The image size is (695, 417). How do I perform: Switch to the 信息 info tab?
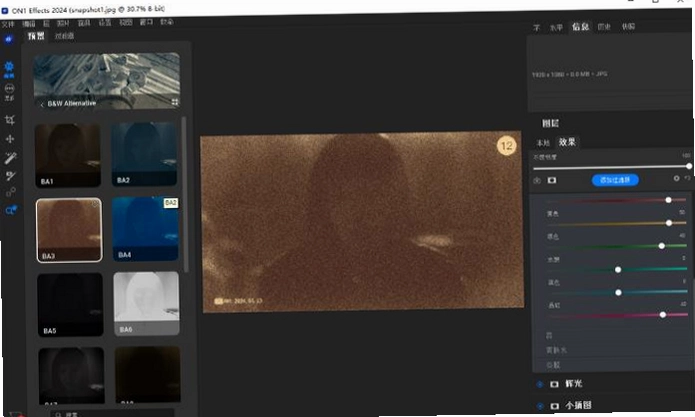tap(580, 27)
